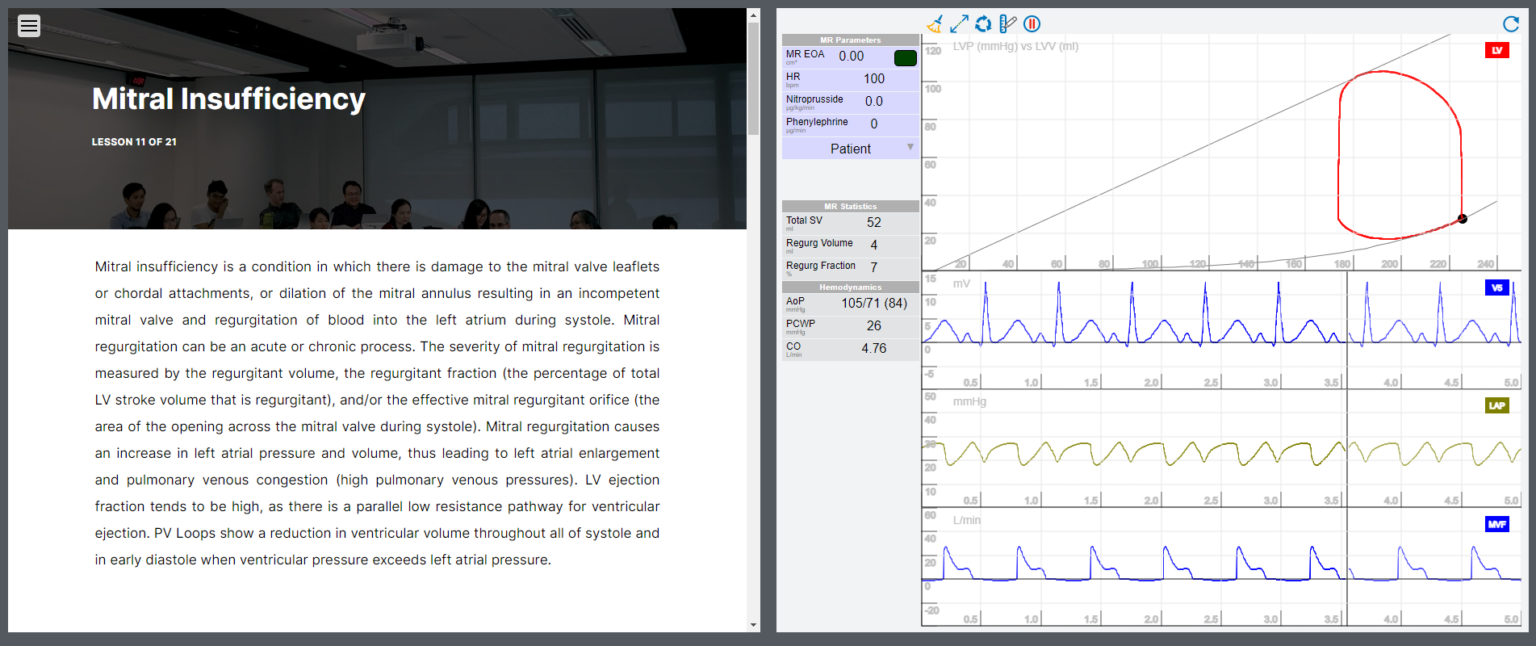Image resolution: width=1536 pixels, height=646 pixels.
Task: Click the lesson pane scrollbar down arrow
Action: click(x=753, y=625)
